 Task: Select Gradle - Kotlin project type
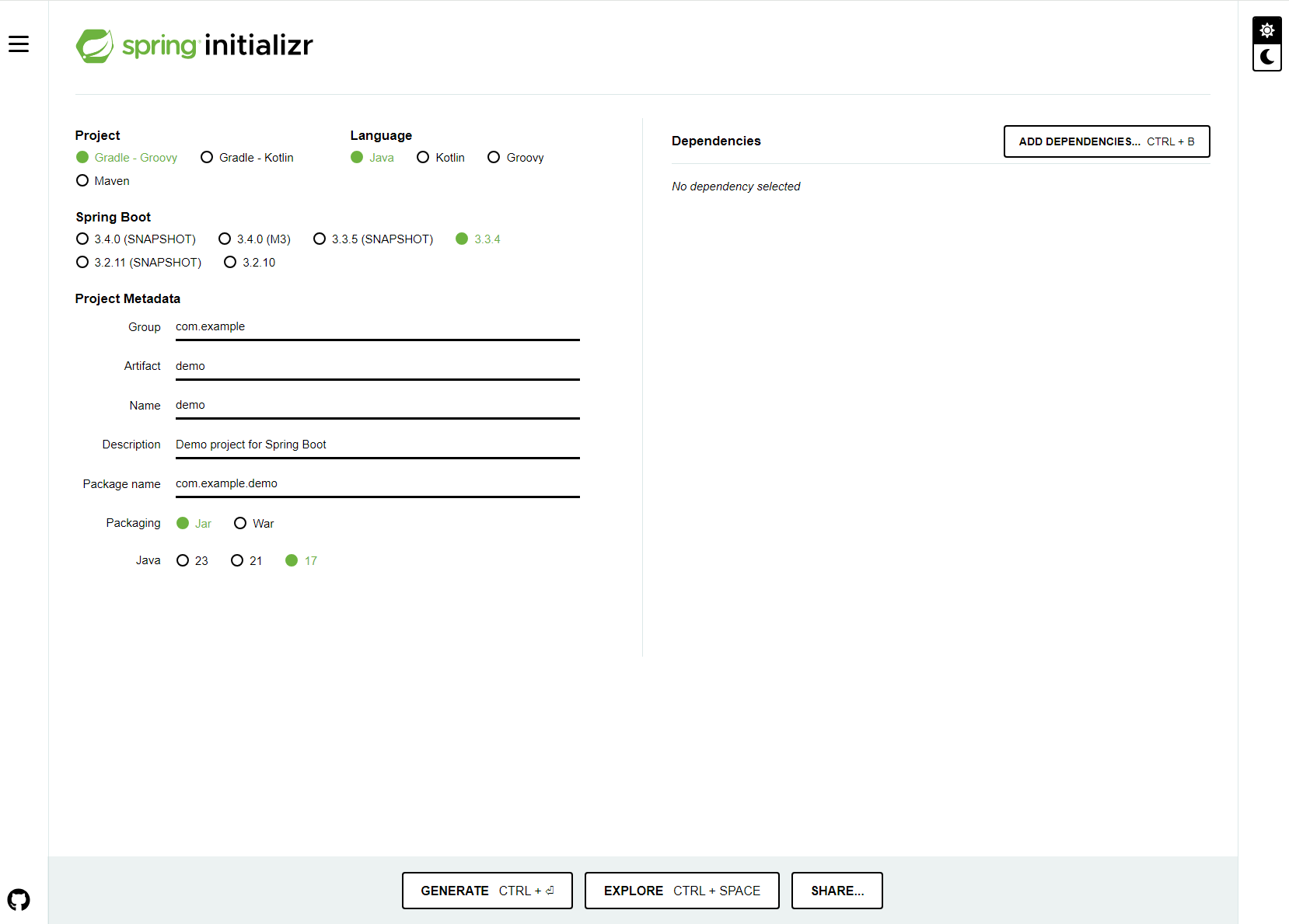(x=247, y=158)
